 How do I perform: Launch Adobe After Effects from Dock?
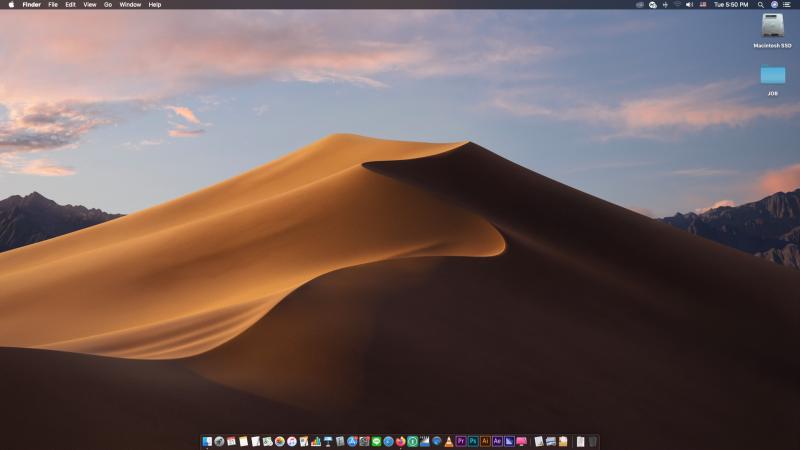coord(497,441)
